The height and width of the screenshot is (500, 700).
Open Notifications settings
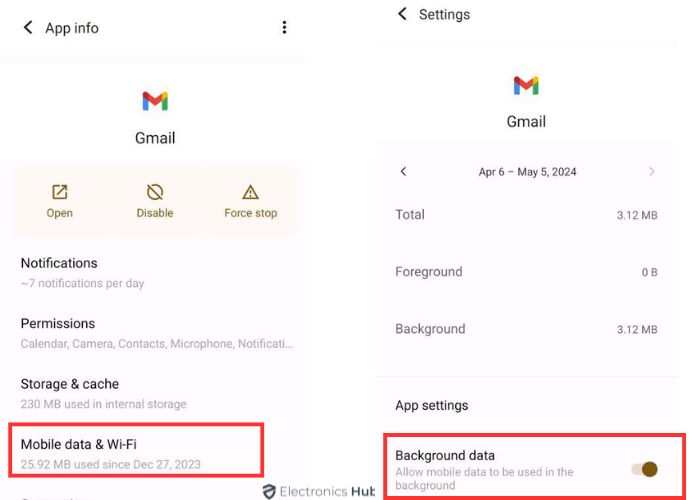tap(154, 272)
